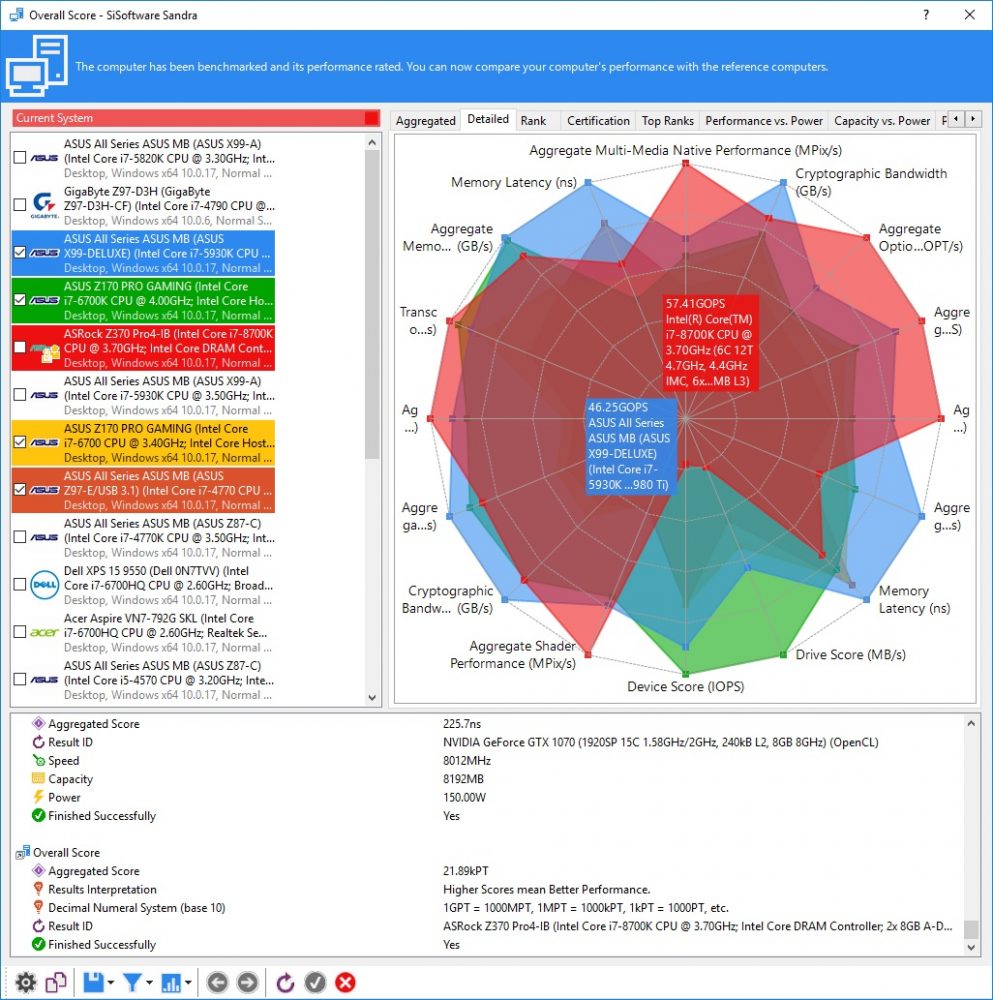Switch to the Aggregated tab
993x1000 pixels.
[x=425, y=121]
